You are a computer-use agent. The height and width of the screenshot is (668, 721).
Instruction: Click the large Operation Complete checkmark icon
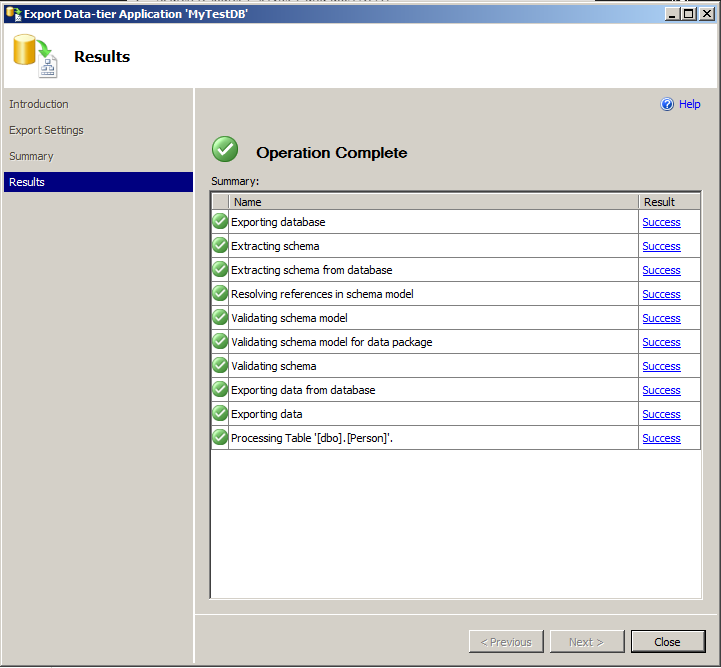click(x=225, y=150)
